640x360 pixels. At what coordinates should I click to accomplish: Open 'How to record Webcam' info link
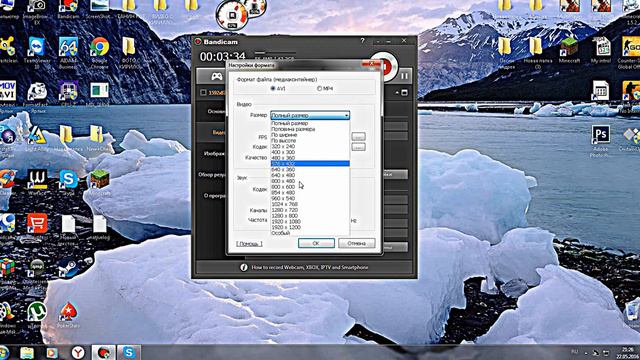click(310, 267)
